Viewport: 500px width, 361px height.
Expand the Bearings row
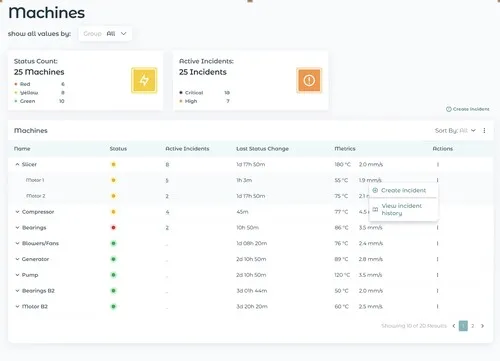[17, 228]
